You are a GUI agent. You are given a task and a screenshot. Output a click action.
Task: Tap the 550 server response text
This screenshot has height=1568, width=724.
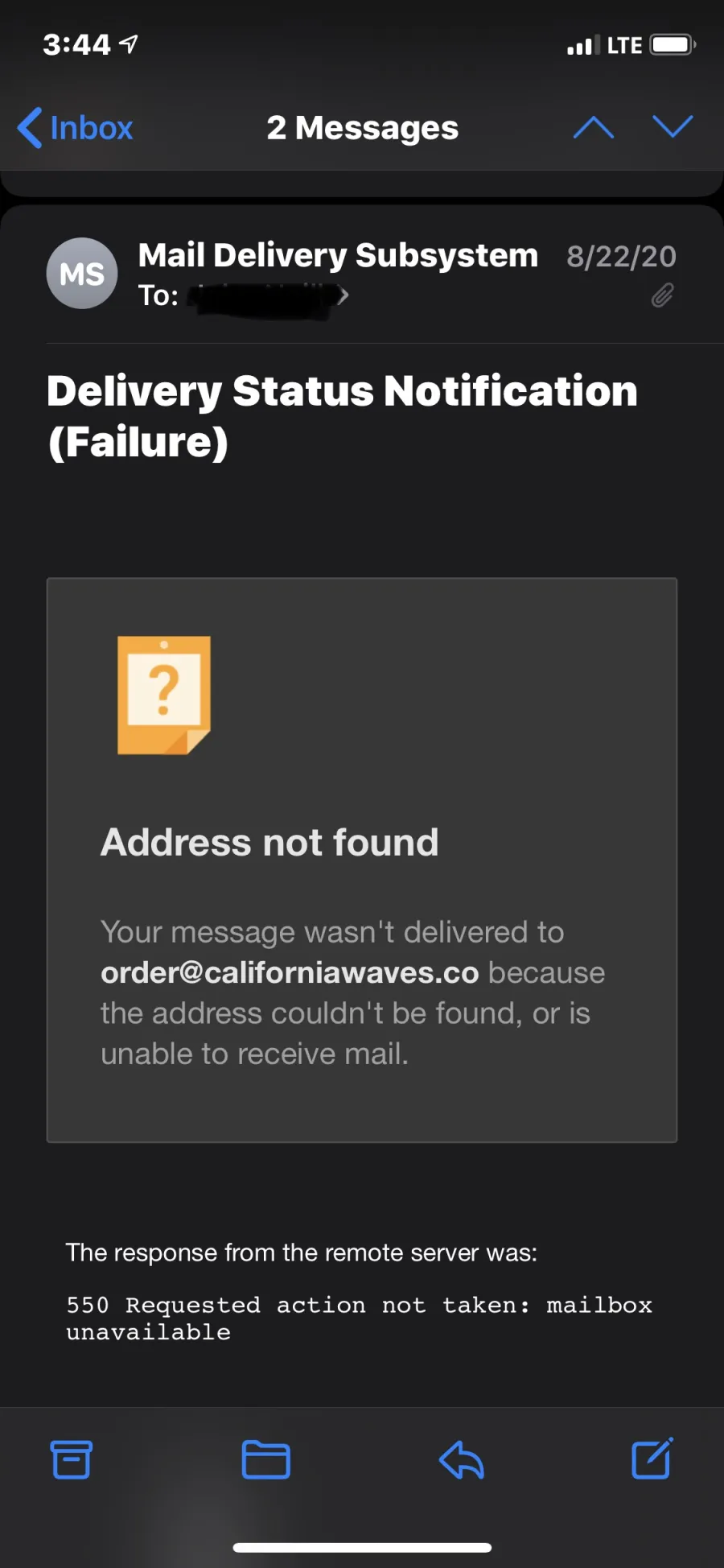tap(359, 1318)
